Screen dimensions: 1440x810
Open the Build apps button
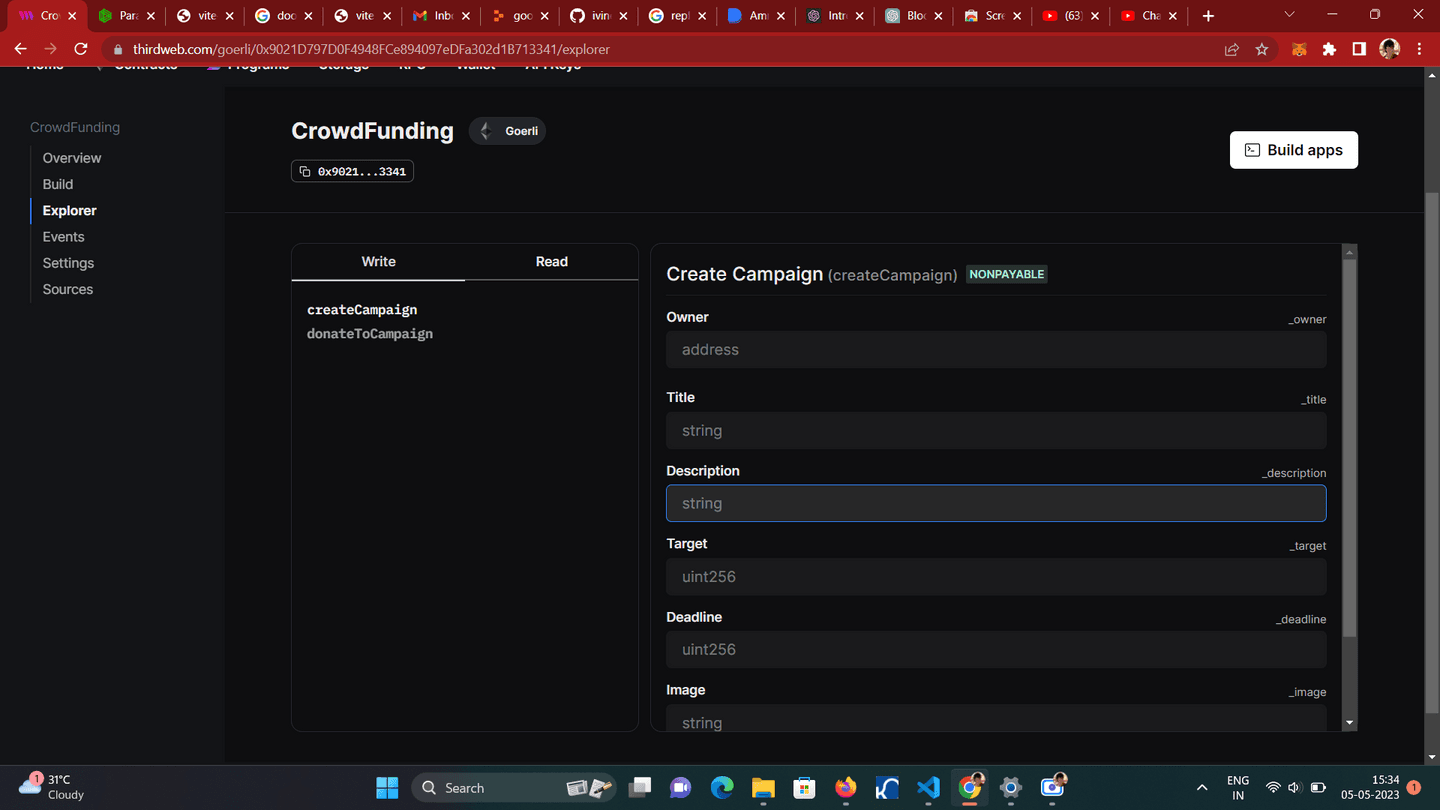click(x=1293, y=150)
